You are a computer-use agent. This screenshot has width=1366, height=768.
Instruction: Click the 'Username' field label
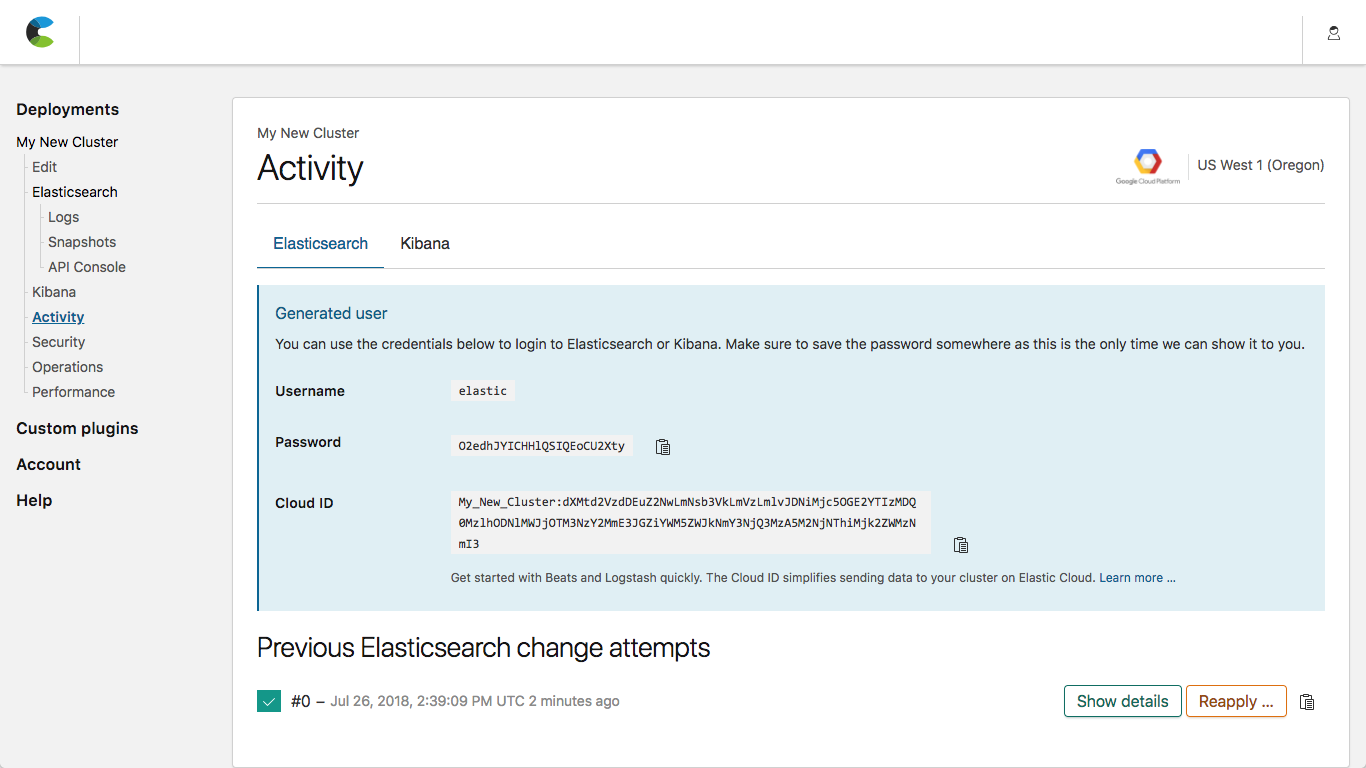pyautogui.click(x=310, y=391)
